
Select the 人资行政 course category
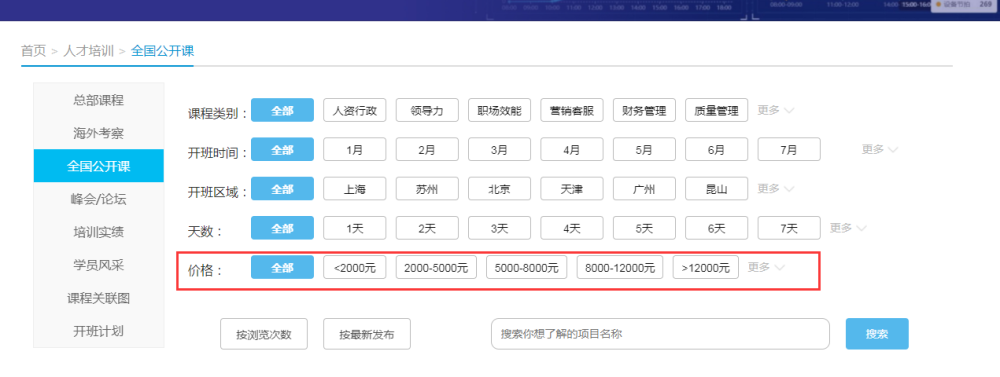pos(355,110)
